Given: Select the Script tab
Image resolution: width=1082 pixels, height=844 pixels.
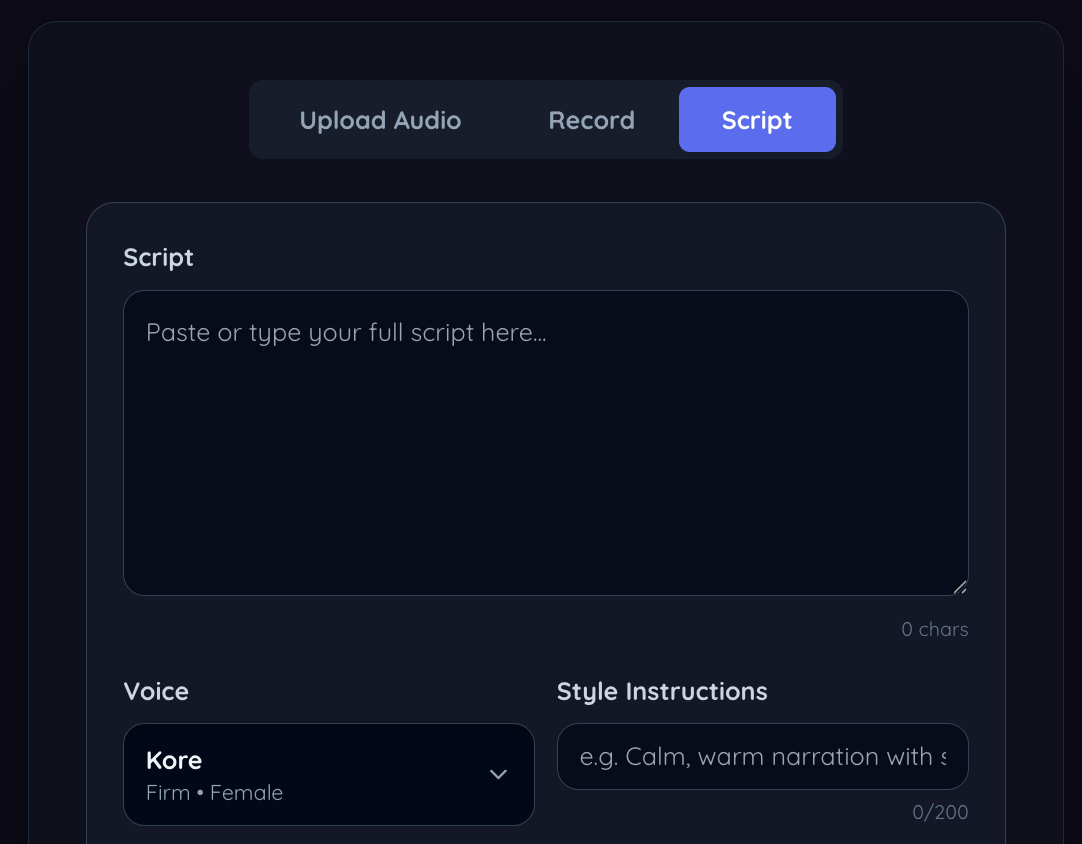Looking at the screenshot, I should pyautogui.click(x=757, y=120).
